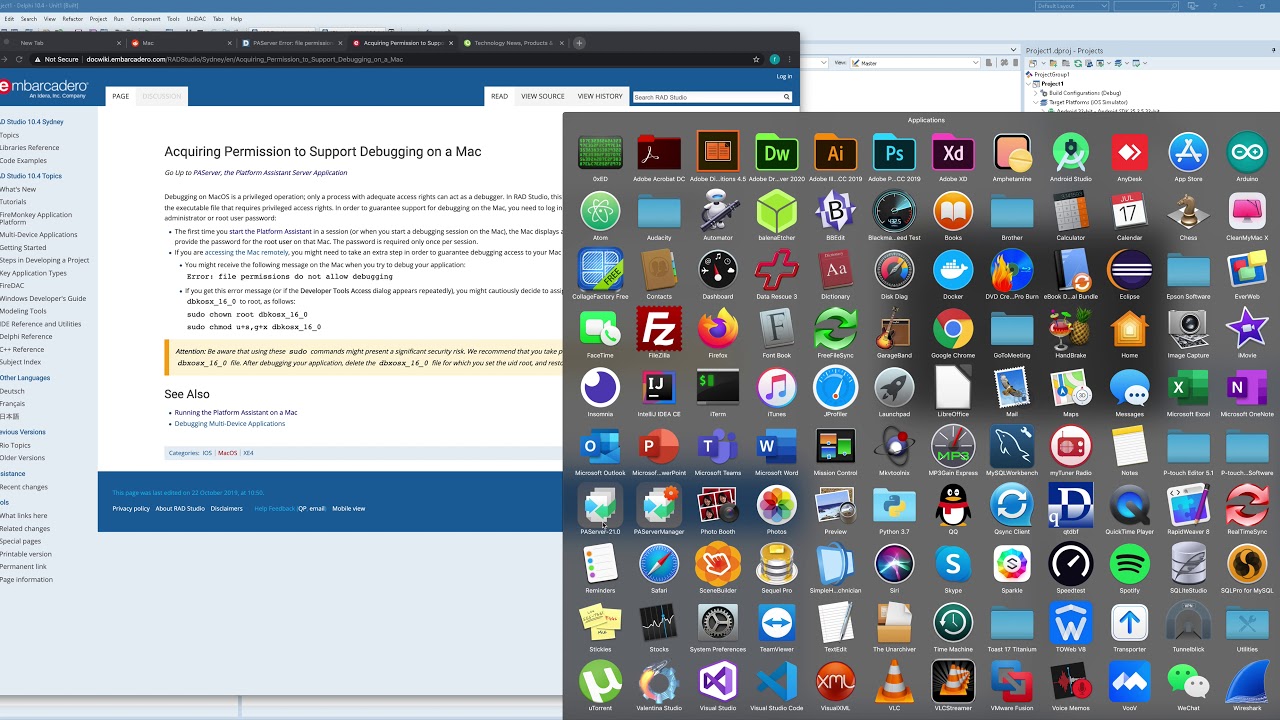
Task: Click 'start the Platform Assistant' link
Action: [x=270, y=231]
